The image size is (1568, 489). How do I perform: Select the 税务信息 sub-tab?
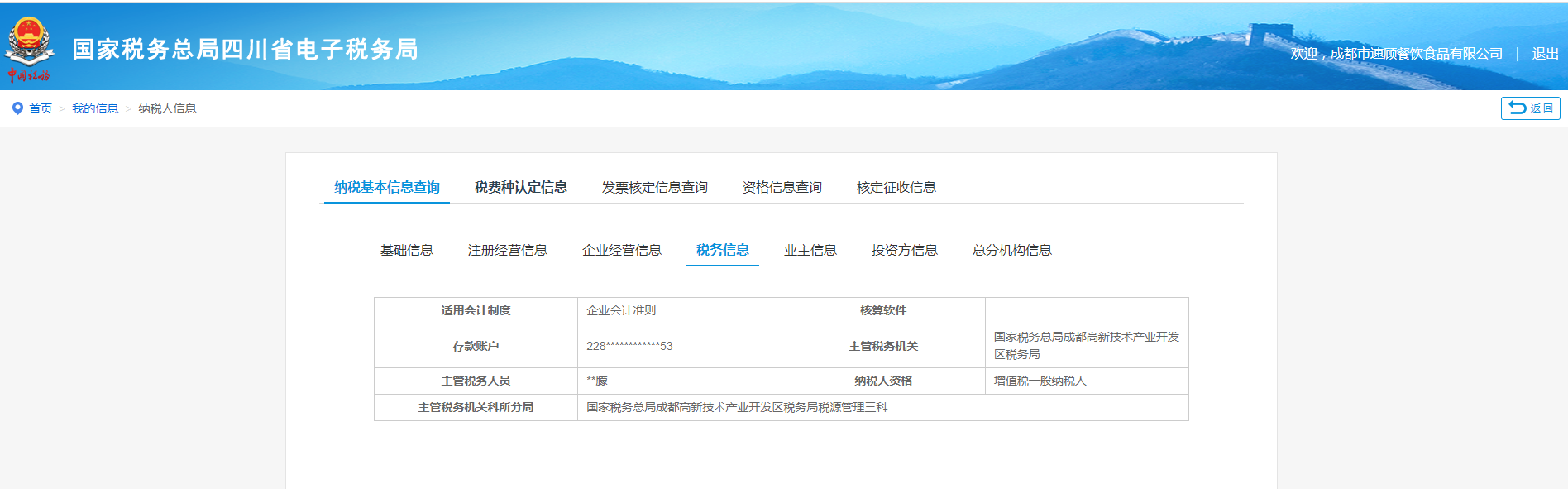click(722, 250)
